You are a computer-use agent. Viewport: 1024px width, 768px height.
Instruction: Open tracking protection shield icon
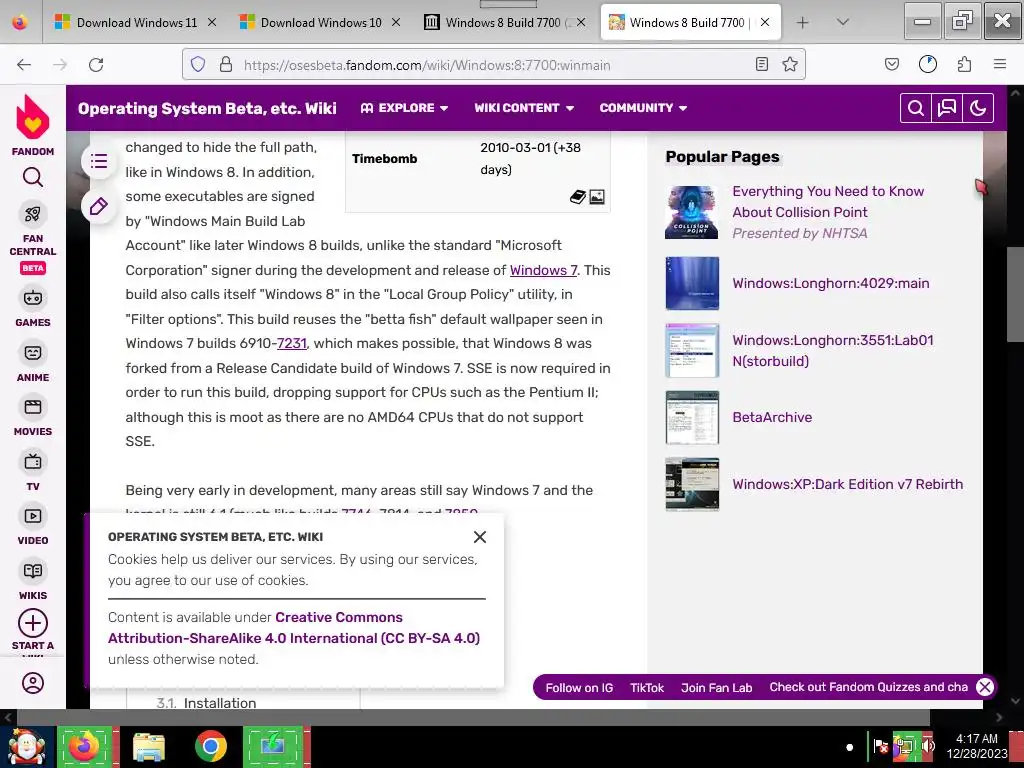(x=198, y=65)
